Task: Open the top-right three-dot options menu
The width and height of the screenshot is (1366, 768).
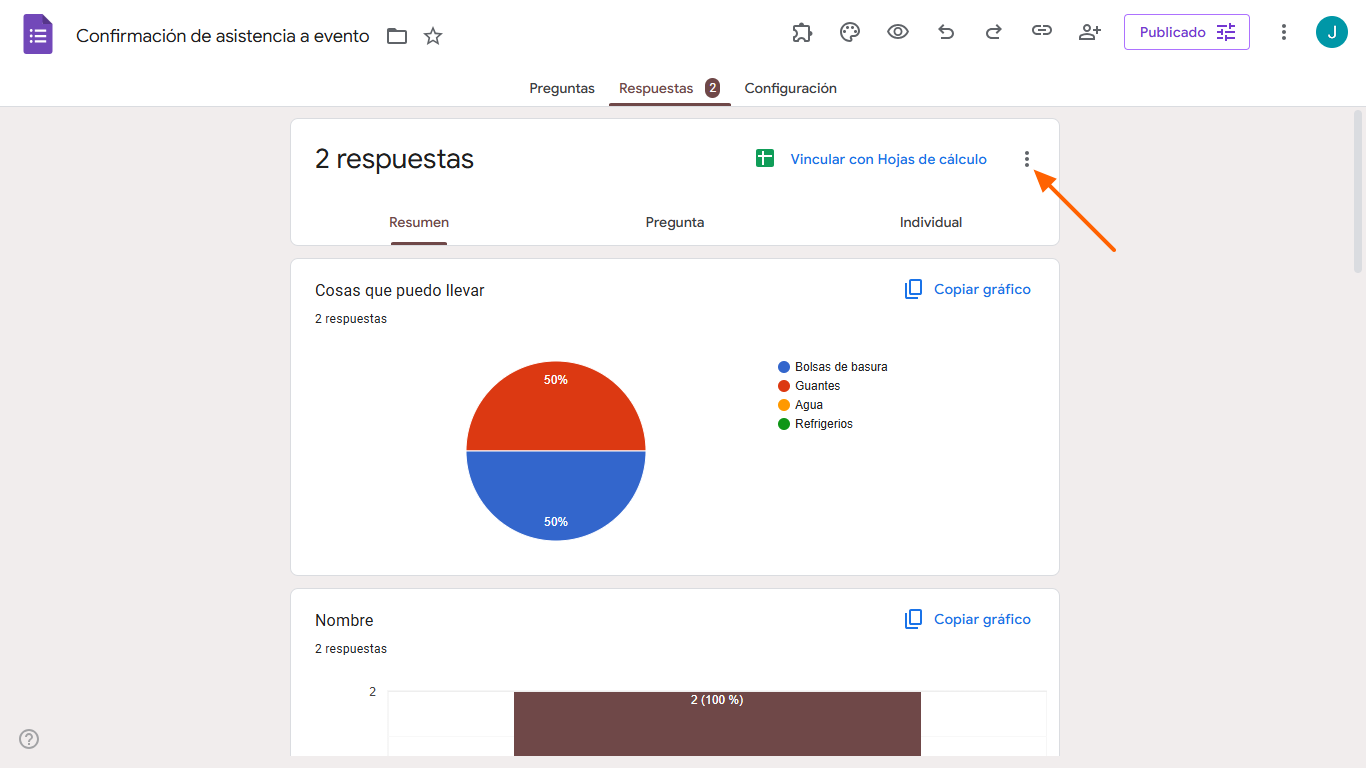Action: tap(1284, 32)
